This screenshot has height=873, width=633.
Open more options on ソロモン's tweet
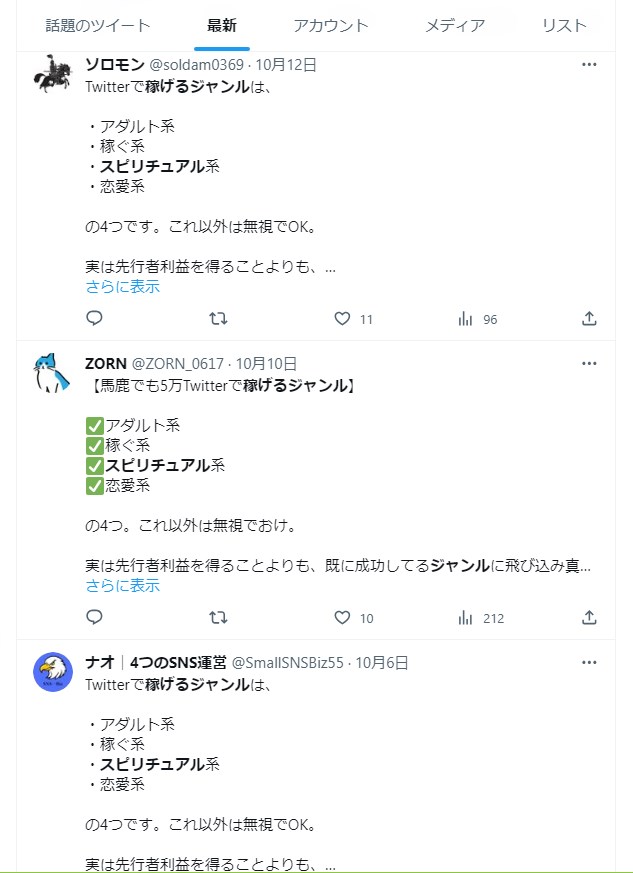coord(589,64)
